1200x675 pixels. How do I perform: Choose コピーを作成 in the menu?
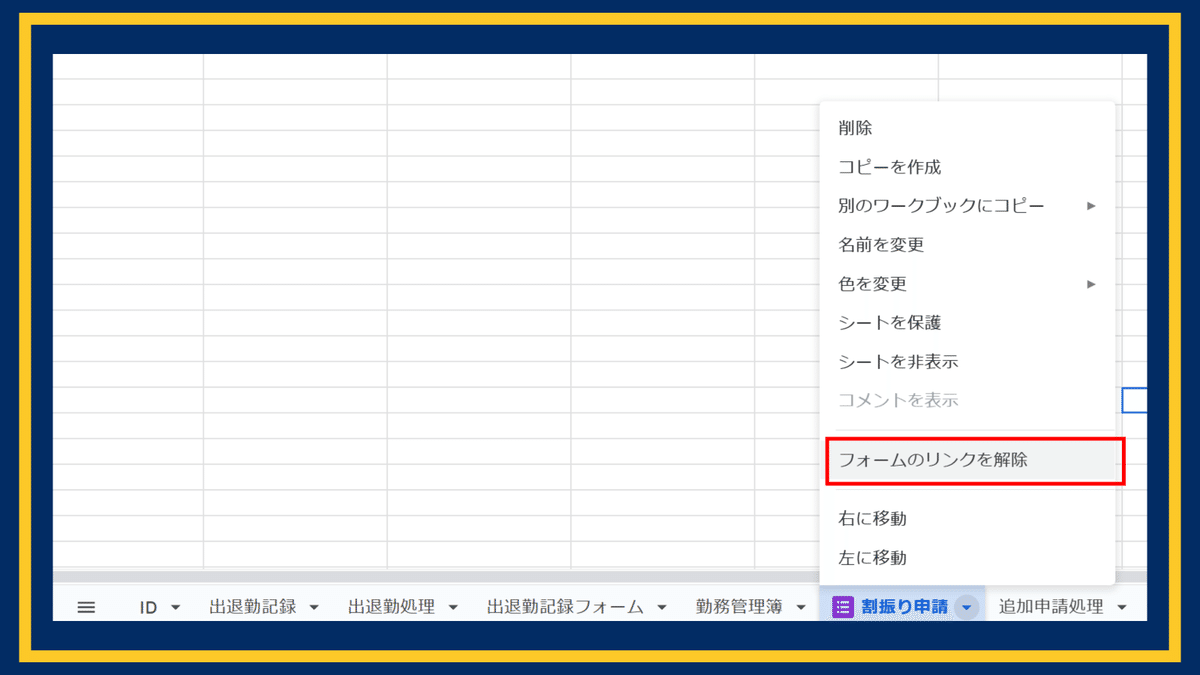tap(967, 167)
